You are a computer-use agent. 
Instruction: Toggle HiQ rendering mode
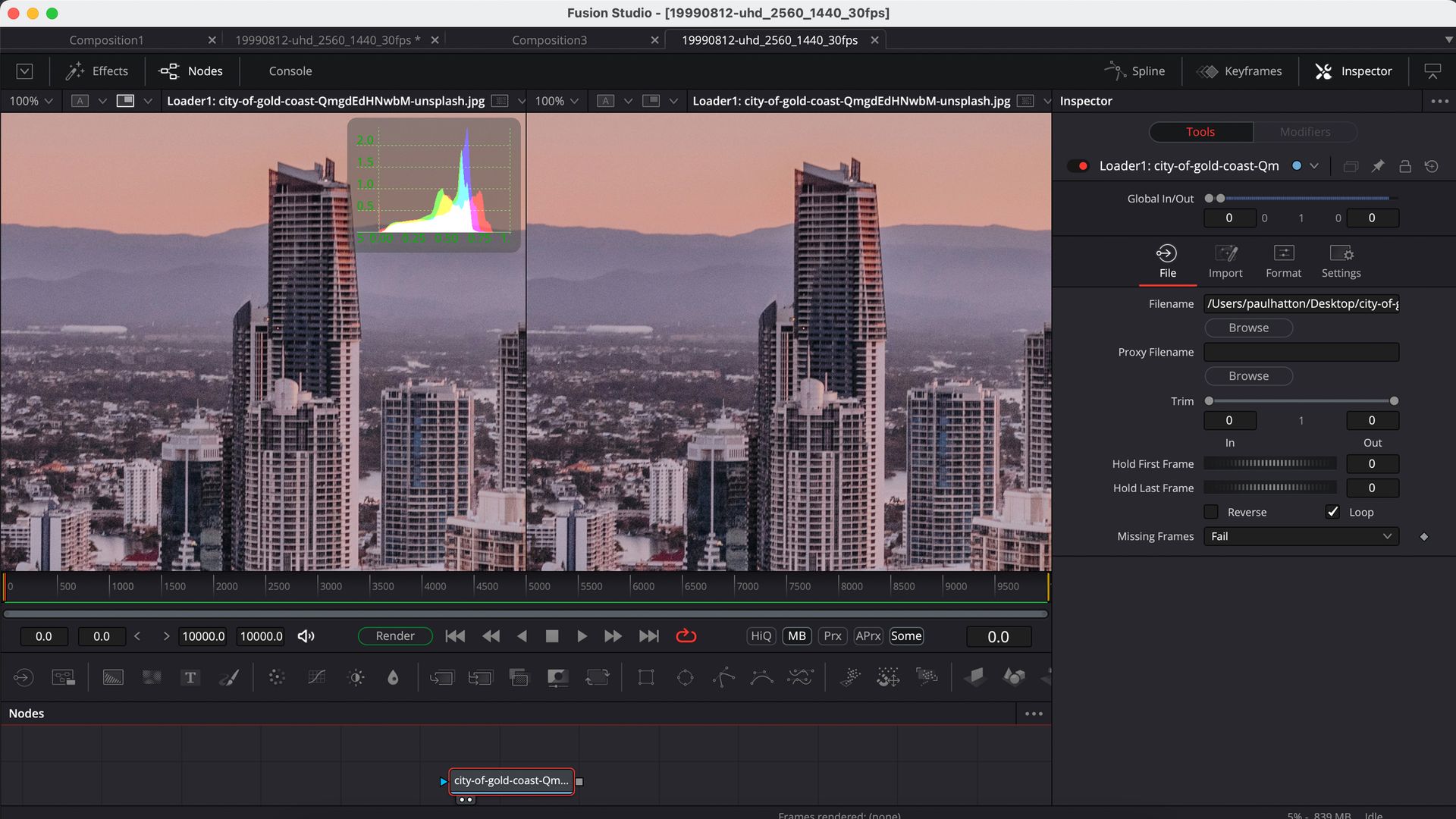(x=761, y=636)
